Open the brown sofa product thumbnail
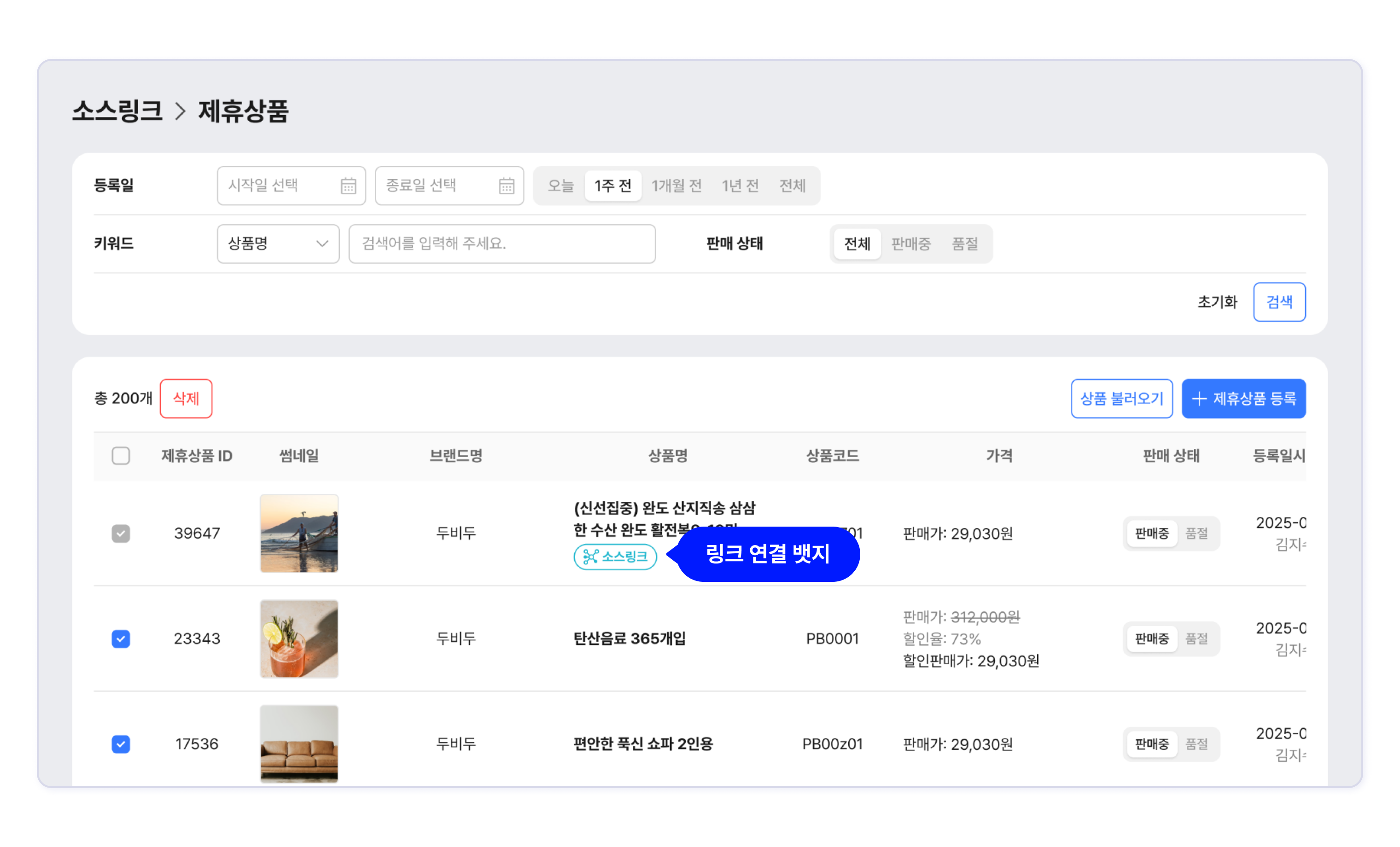Image resolution: width=1400 pixels, height=847 pixels. coord(299,744)
